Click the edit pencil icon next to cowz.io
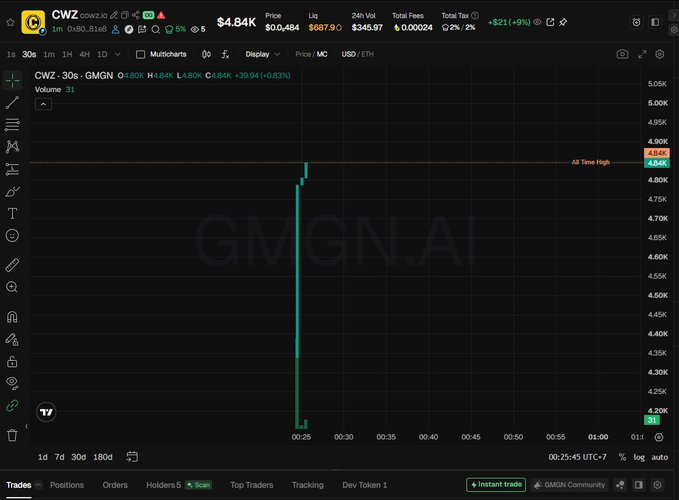Screen dimensions: 679x500 (113, 15)
